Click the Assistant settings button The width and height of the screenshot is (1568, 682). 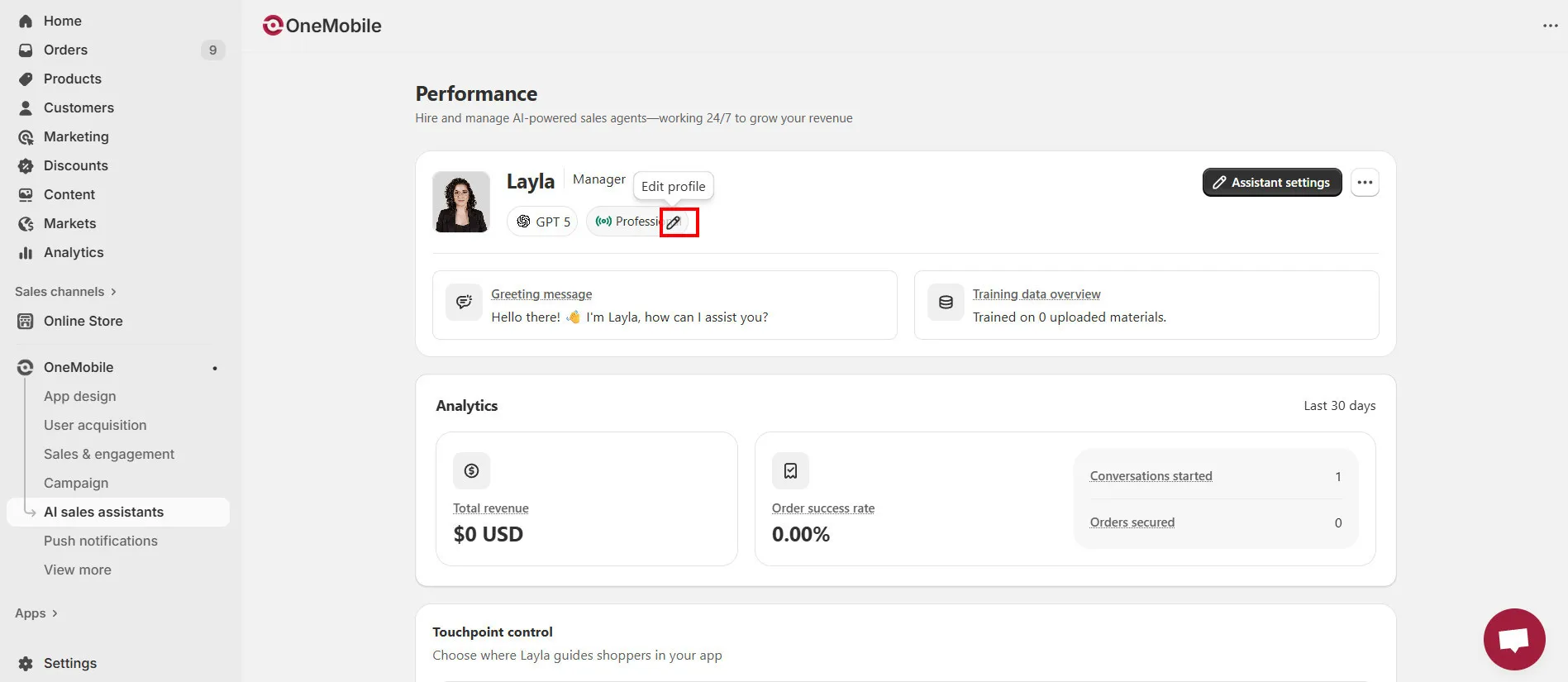pyautogui.click(x=1272, y=183)
